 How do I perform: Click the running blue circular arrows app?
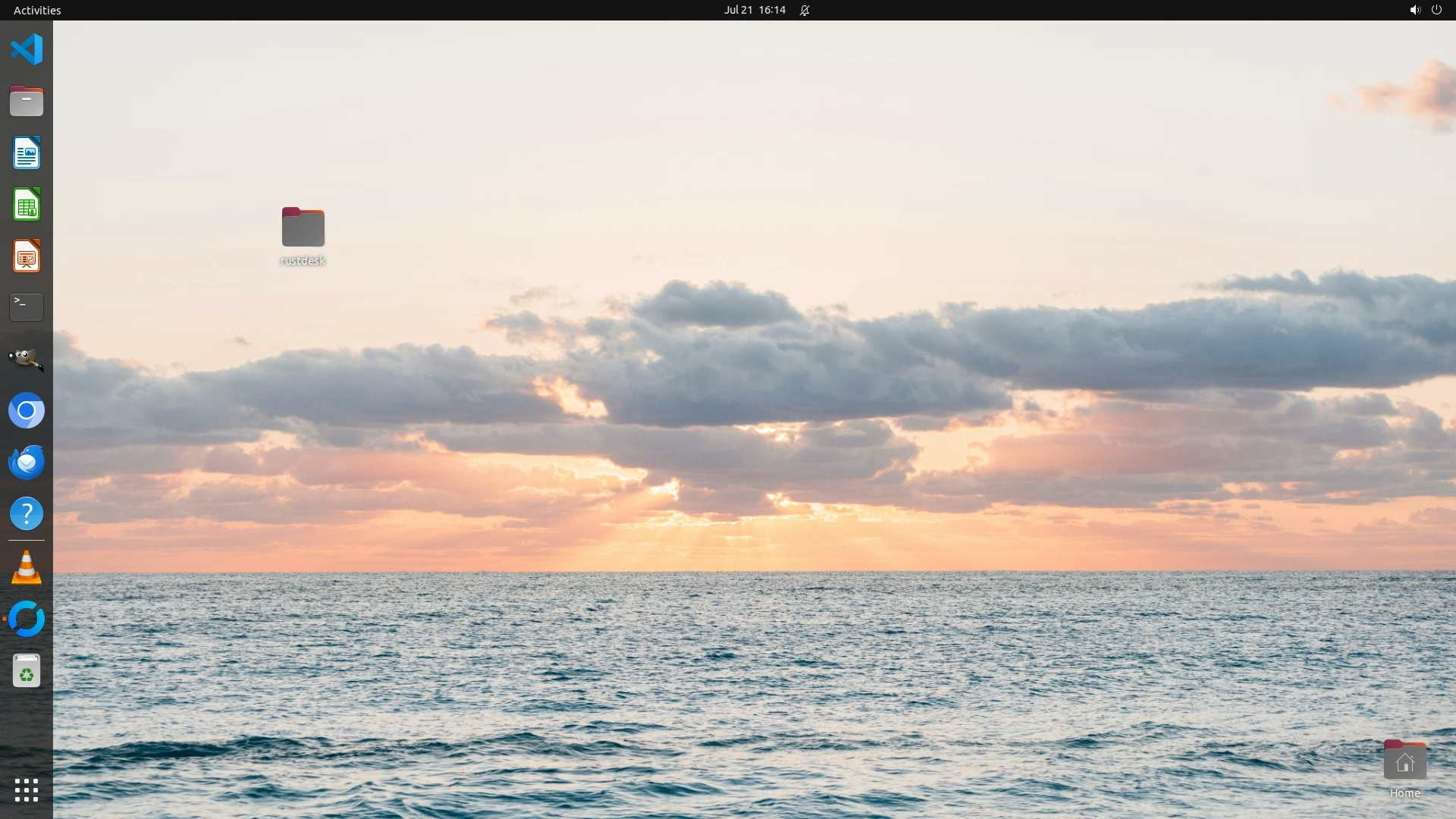click(x=27, y=619)
